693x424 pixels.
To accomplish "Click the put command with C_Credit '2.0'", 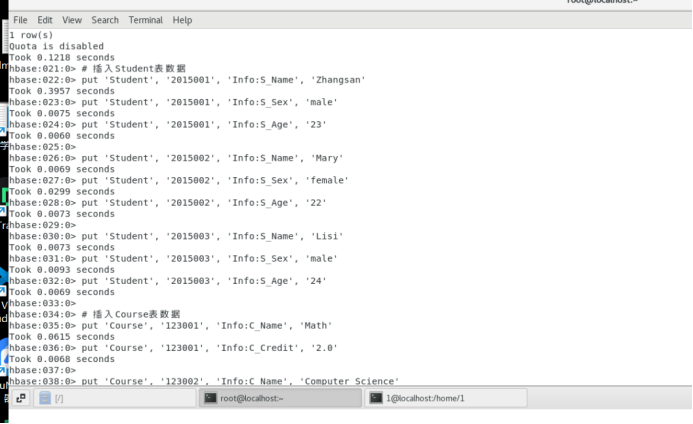I will click(x=174, y=348).
